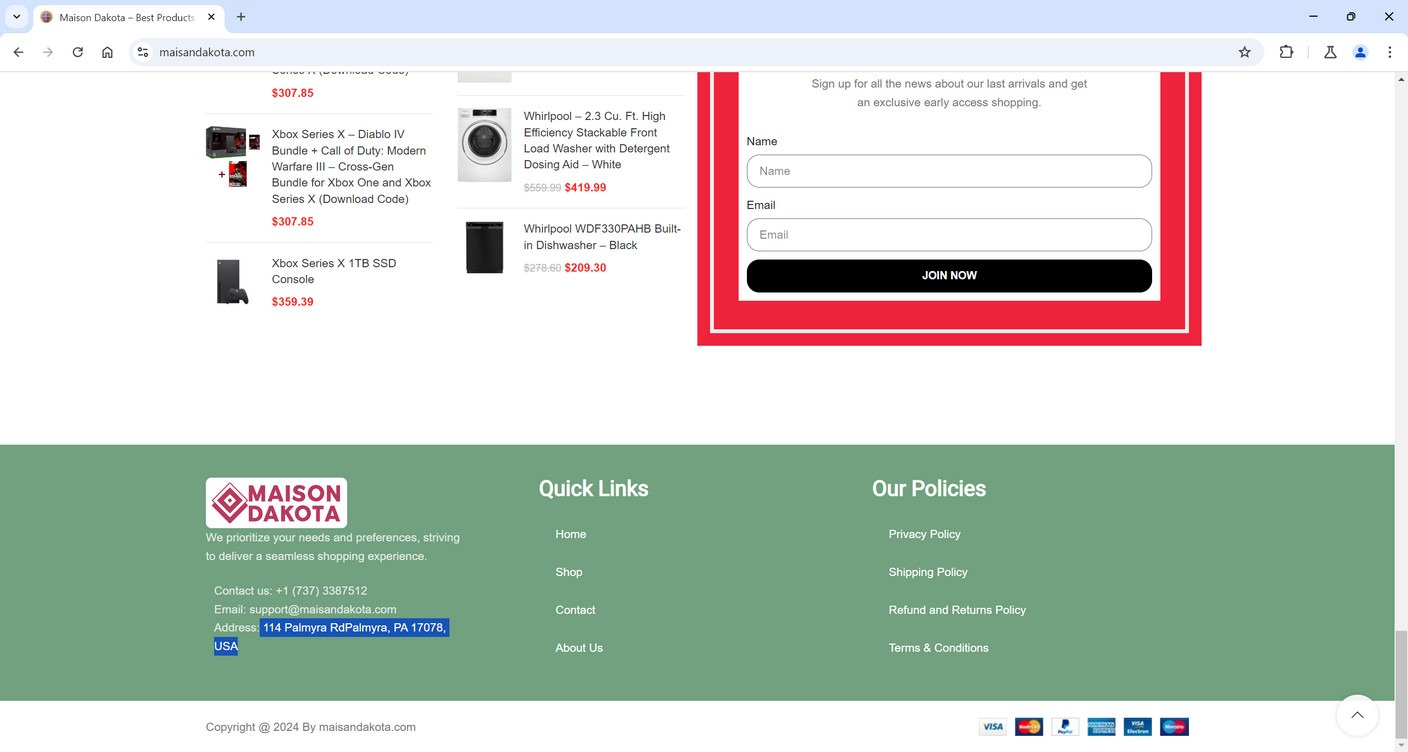
Task: Open the Refund and Returns Policy link
Action: coord(957,610)
